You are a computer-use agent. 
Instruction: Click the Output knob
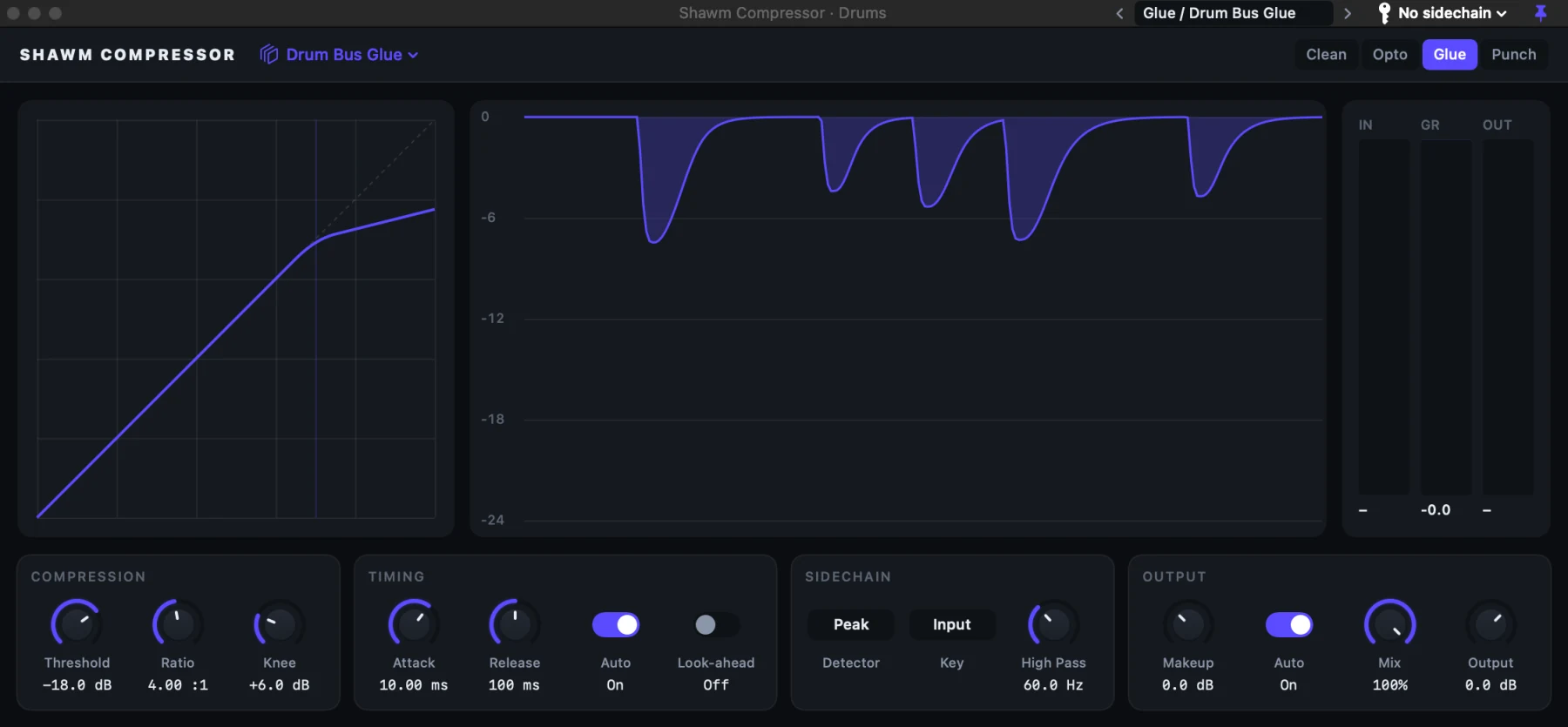tap(1490, 624)
